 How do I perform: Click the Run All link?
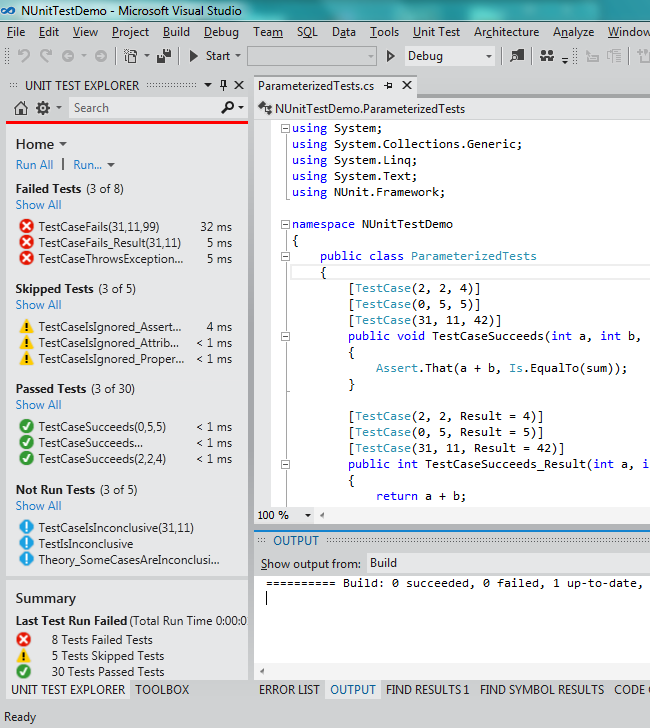[x=34, y=165]
